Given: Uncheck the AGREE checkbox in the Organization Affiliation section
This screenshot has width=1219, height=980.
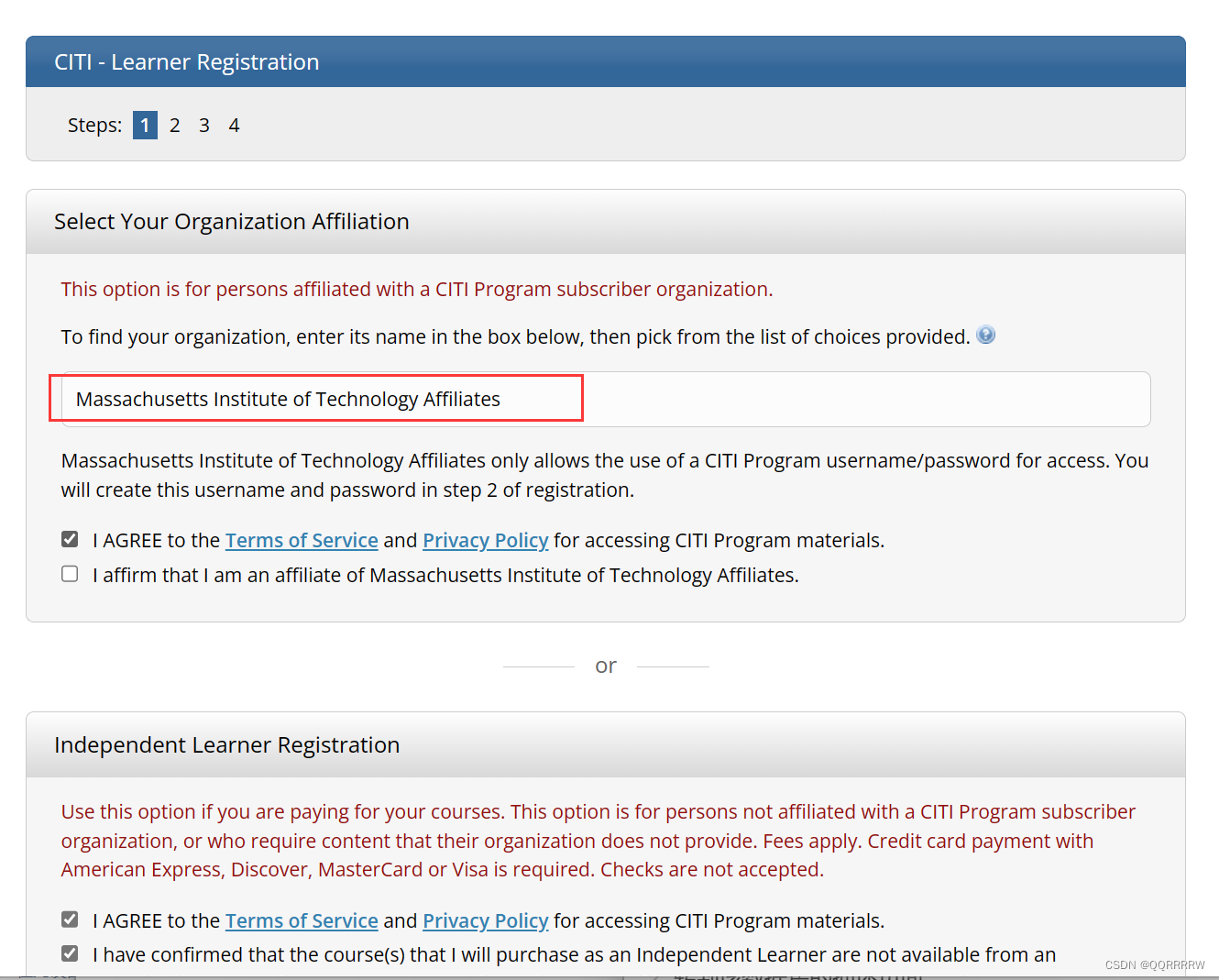Looking at the screenshot, I should 70,539.
